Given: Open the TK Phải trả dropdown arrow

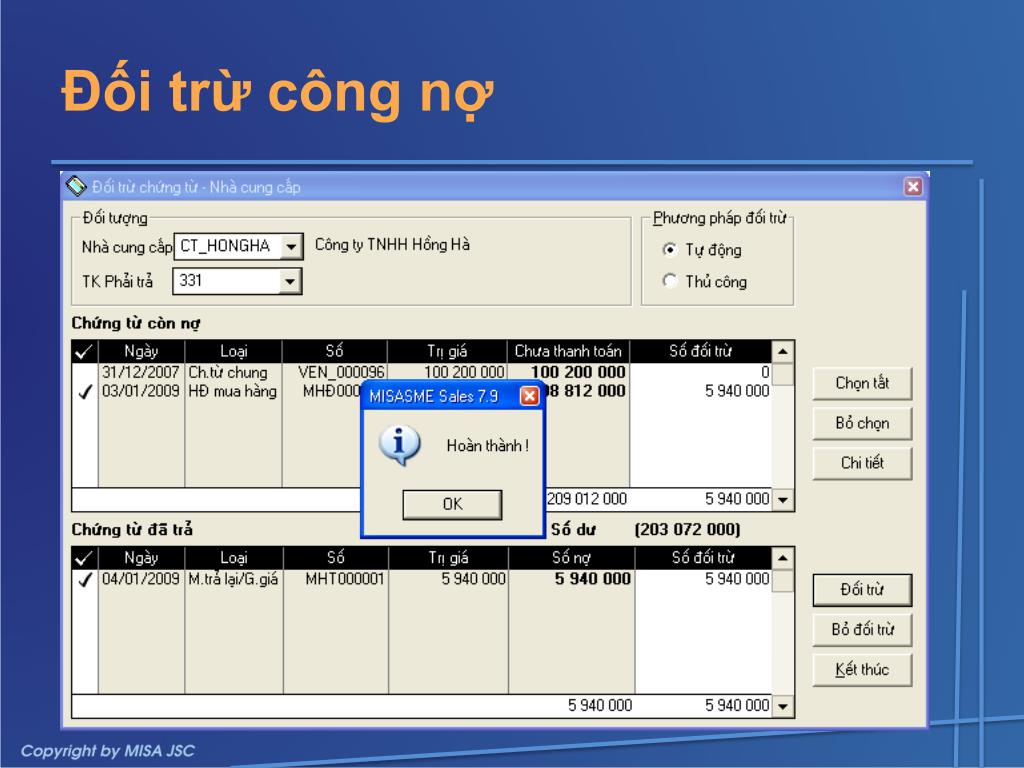Looking at the screenshot, I should (x=290, y=281).
